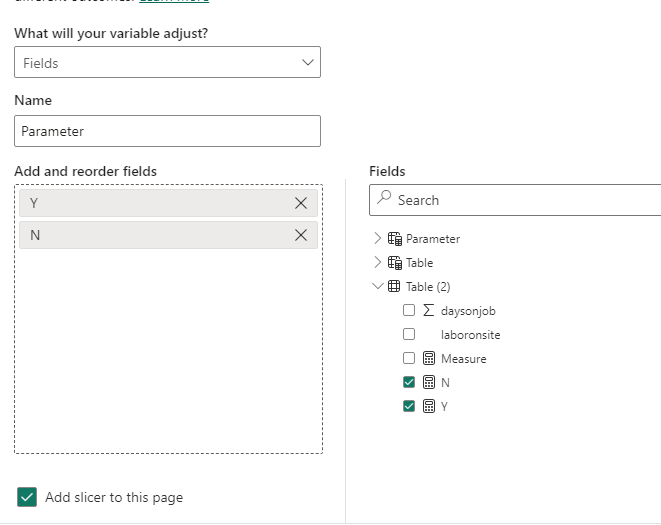Expand the Parameter table node

[x=377, y=238]
